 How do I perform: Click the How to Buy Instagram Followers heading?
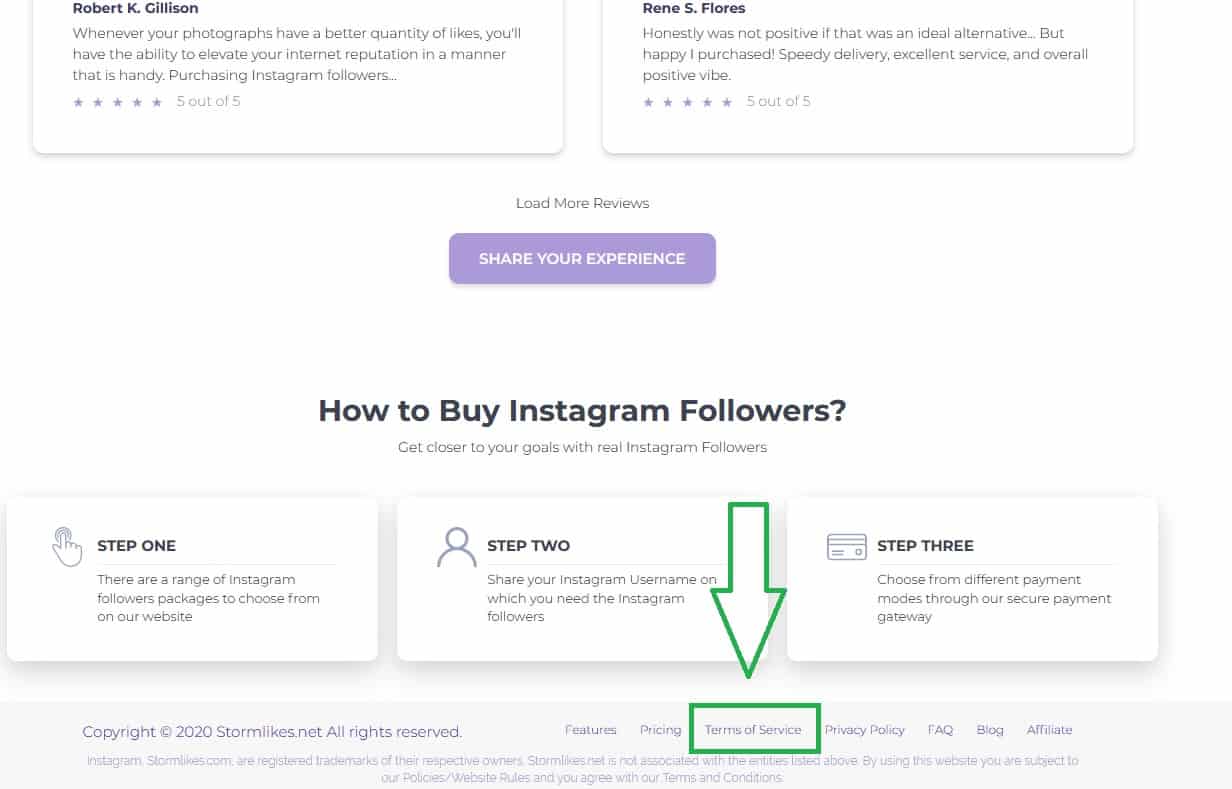[582, 411]
